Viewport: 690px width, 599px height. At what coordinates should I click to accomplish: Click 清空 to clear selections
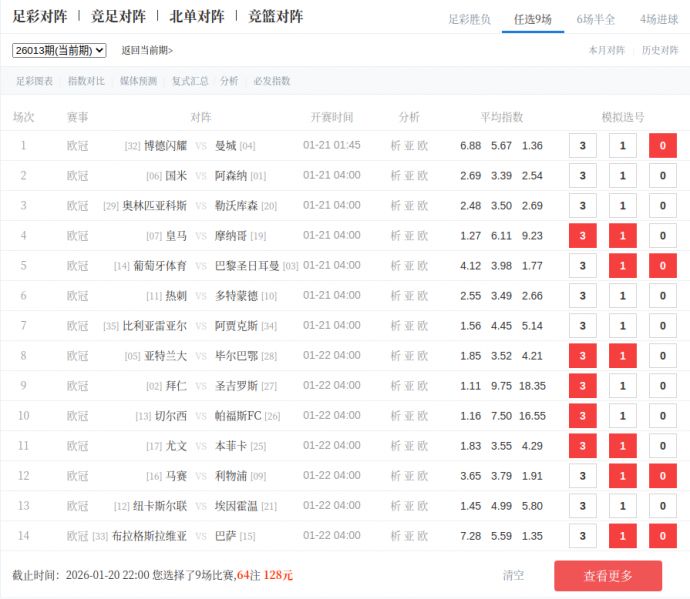click(x=513, y=575)
